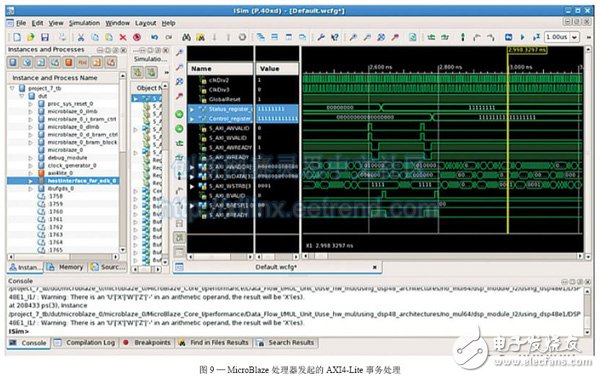600x378 pixels.
Task: Open the Window menu
Action: 117,23
